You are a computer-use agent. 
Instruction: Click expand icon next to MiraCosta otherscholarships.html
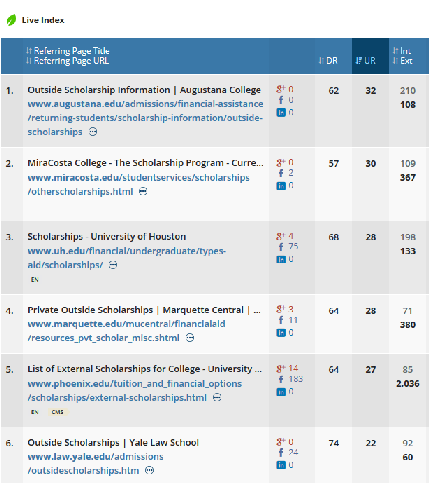click(143, 192)
